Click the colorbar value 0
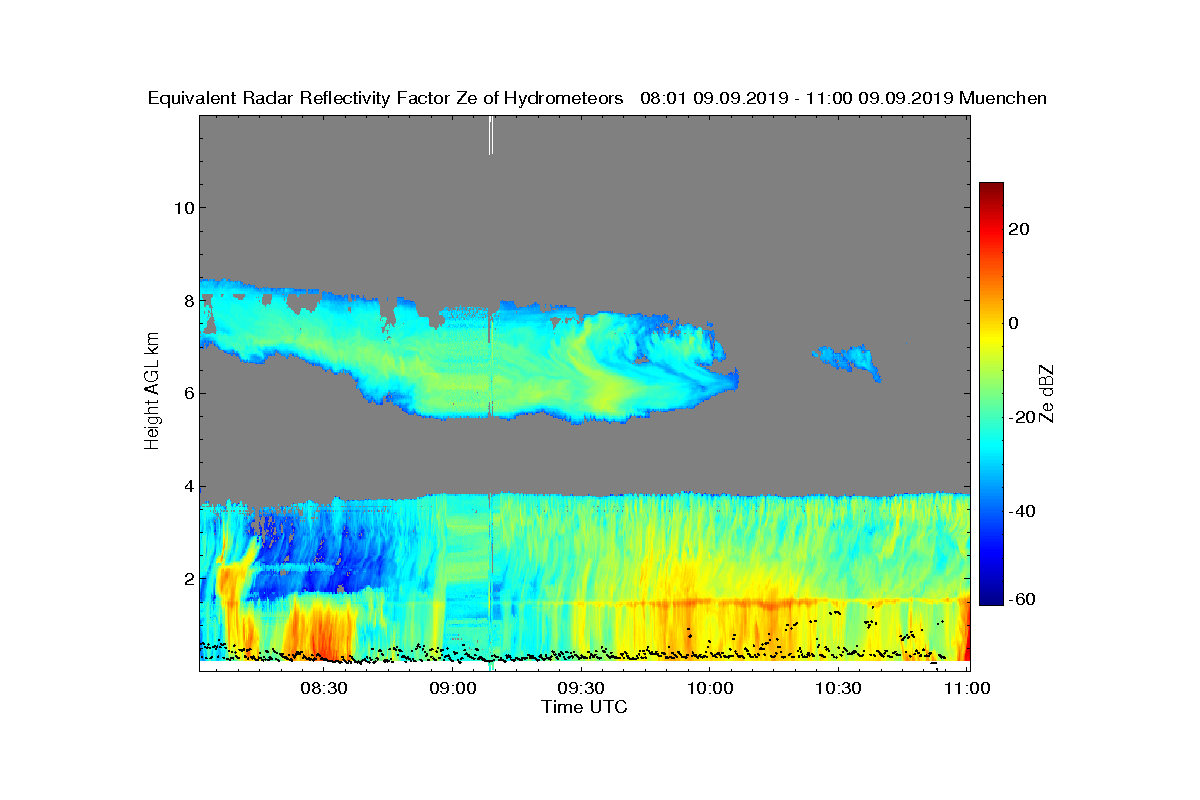 point(1015,323)
